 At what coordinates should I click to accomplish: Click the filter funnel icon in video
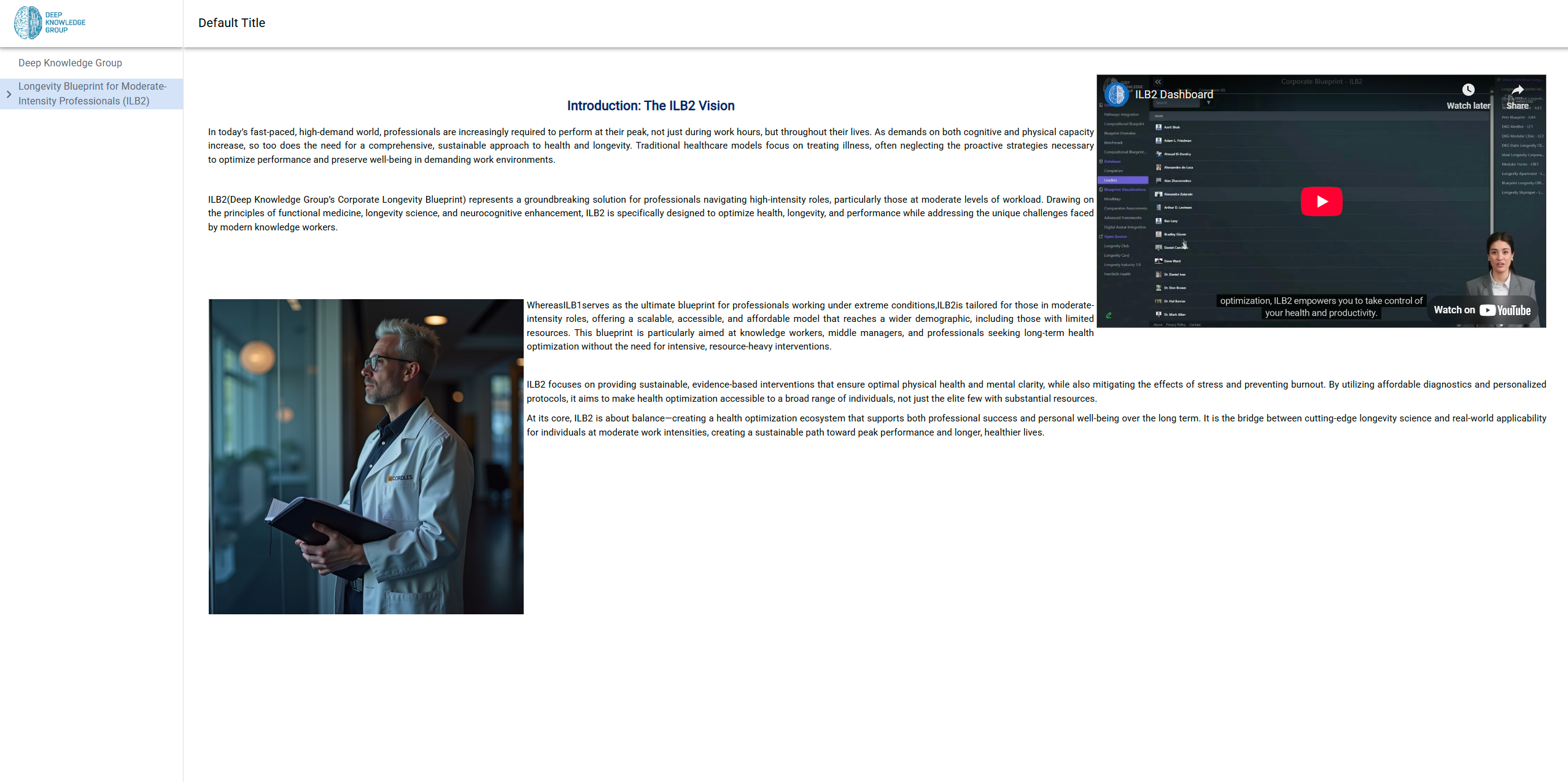pos(1208,103)
